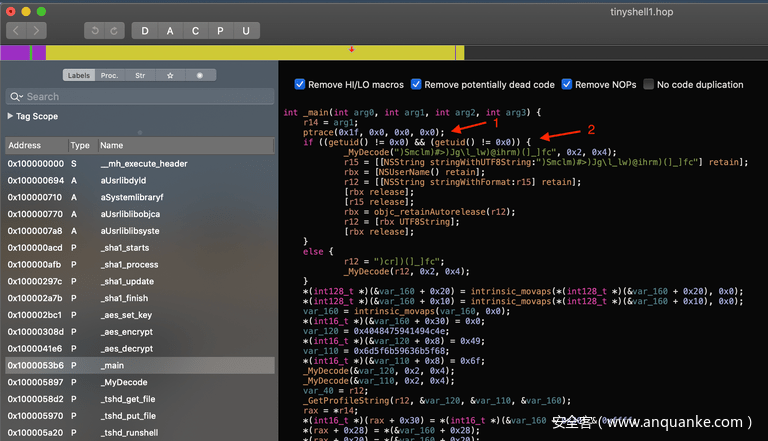Switch to the Proc. tab
The width and height of the screenshot is (768, 441).
click(x=109, y=75)
